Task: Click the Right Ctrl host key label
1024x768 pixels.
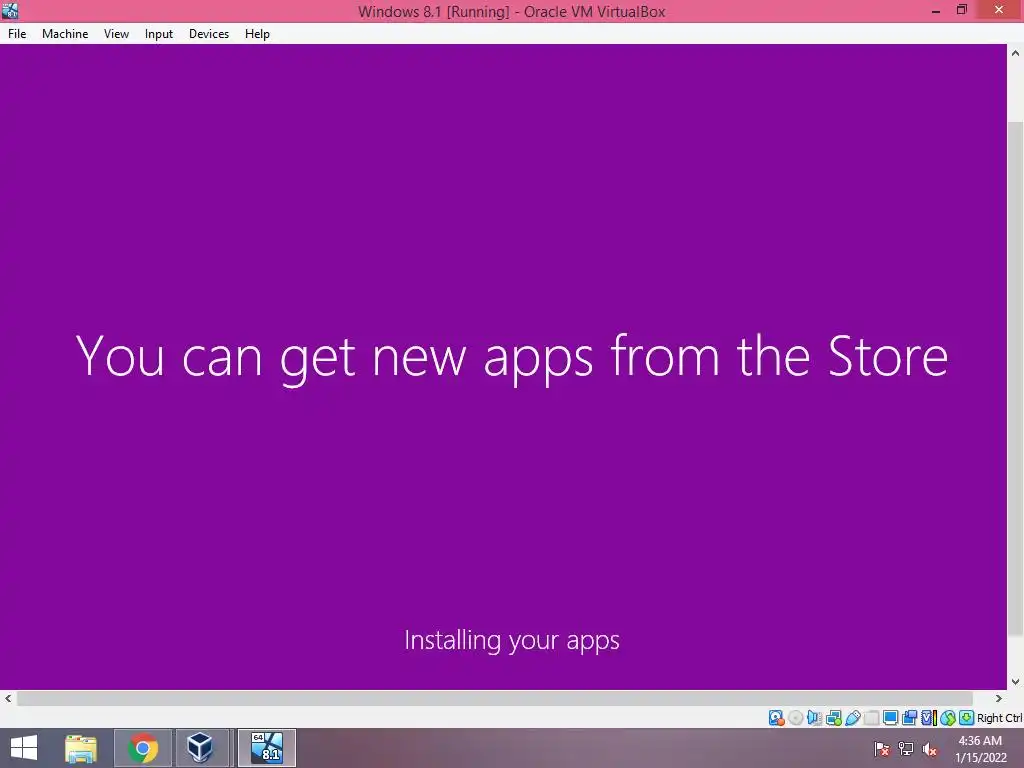Action: tap(1000, 718)
